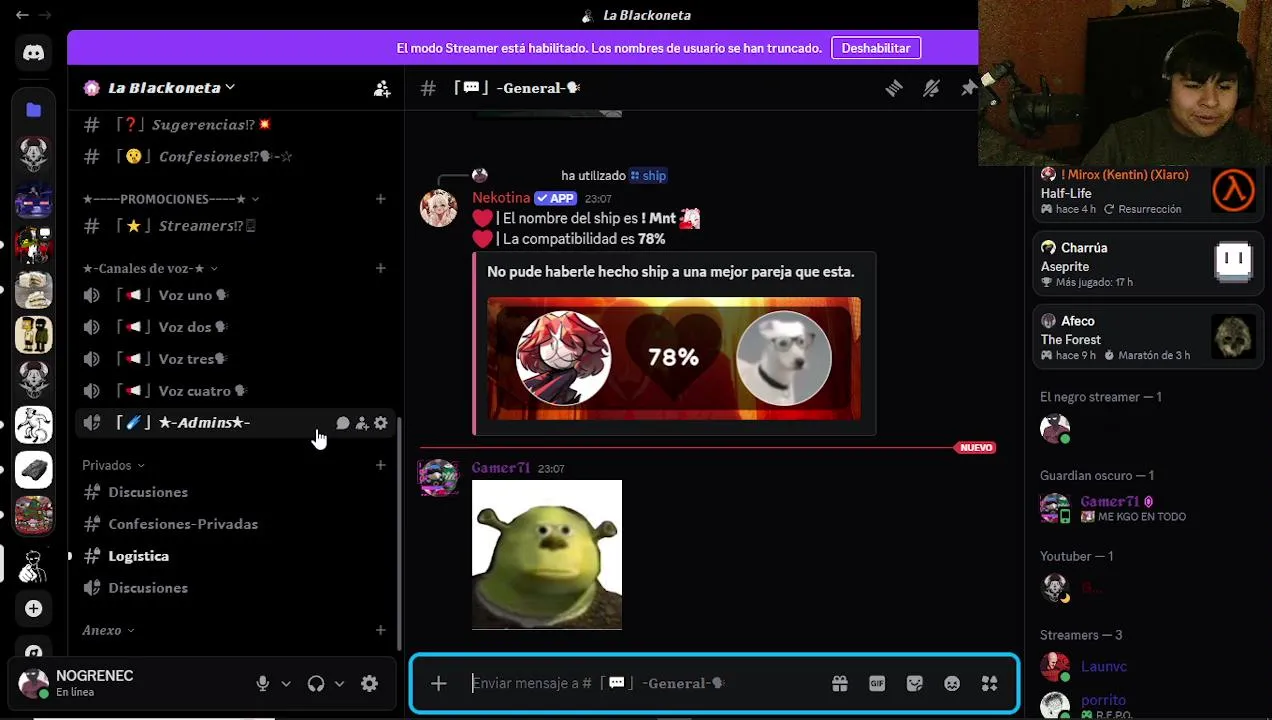
Task: Open the Confesiones text channel
Action: (235, 157)
